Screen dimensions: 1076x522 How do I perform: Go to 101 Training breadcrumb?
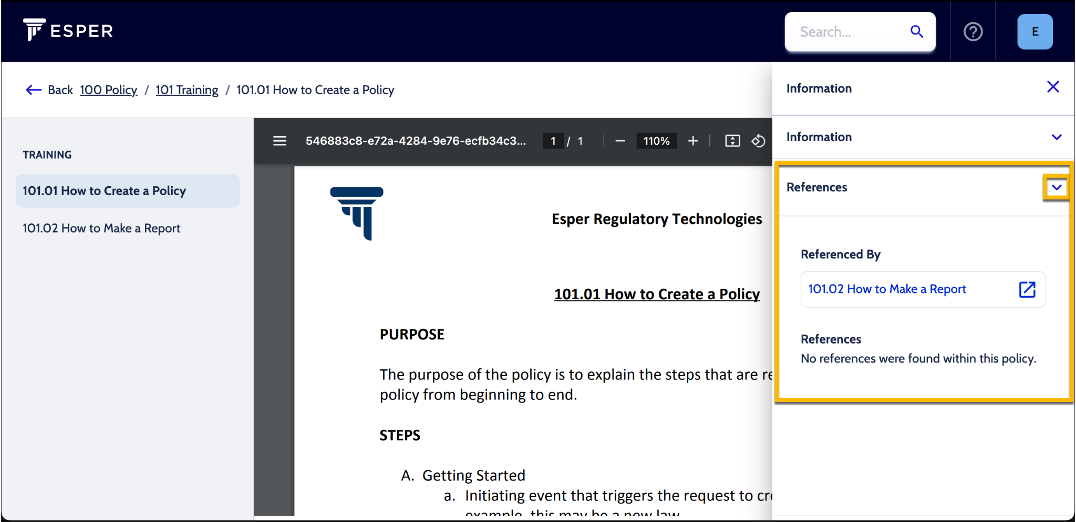point(187,90)
